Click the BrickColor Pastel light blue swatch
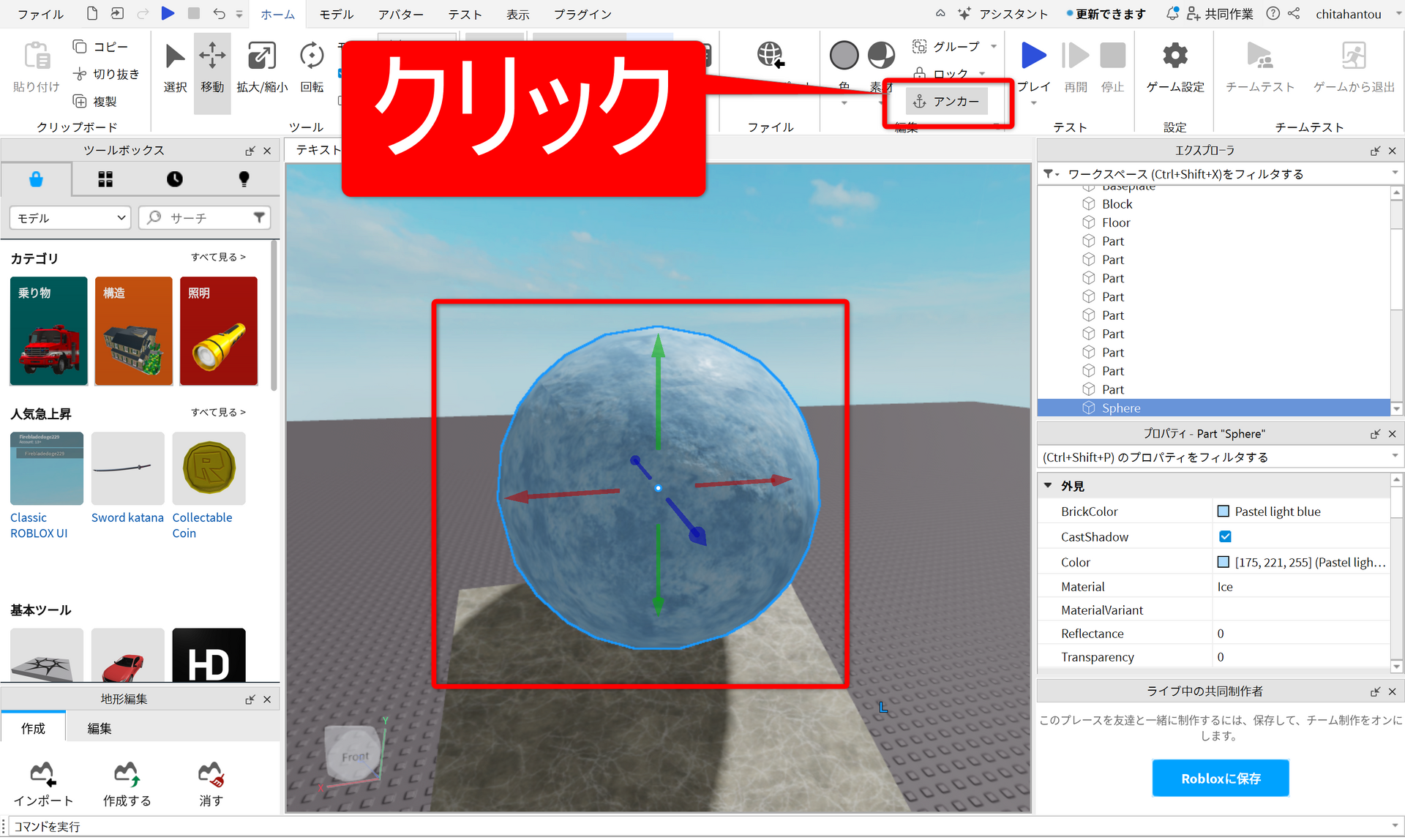 tap(1223, 511)
